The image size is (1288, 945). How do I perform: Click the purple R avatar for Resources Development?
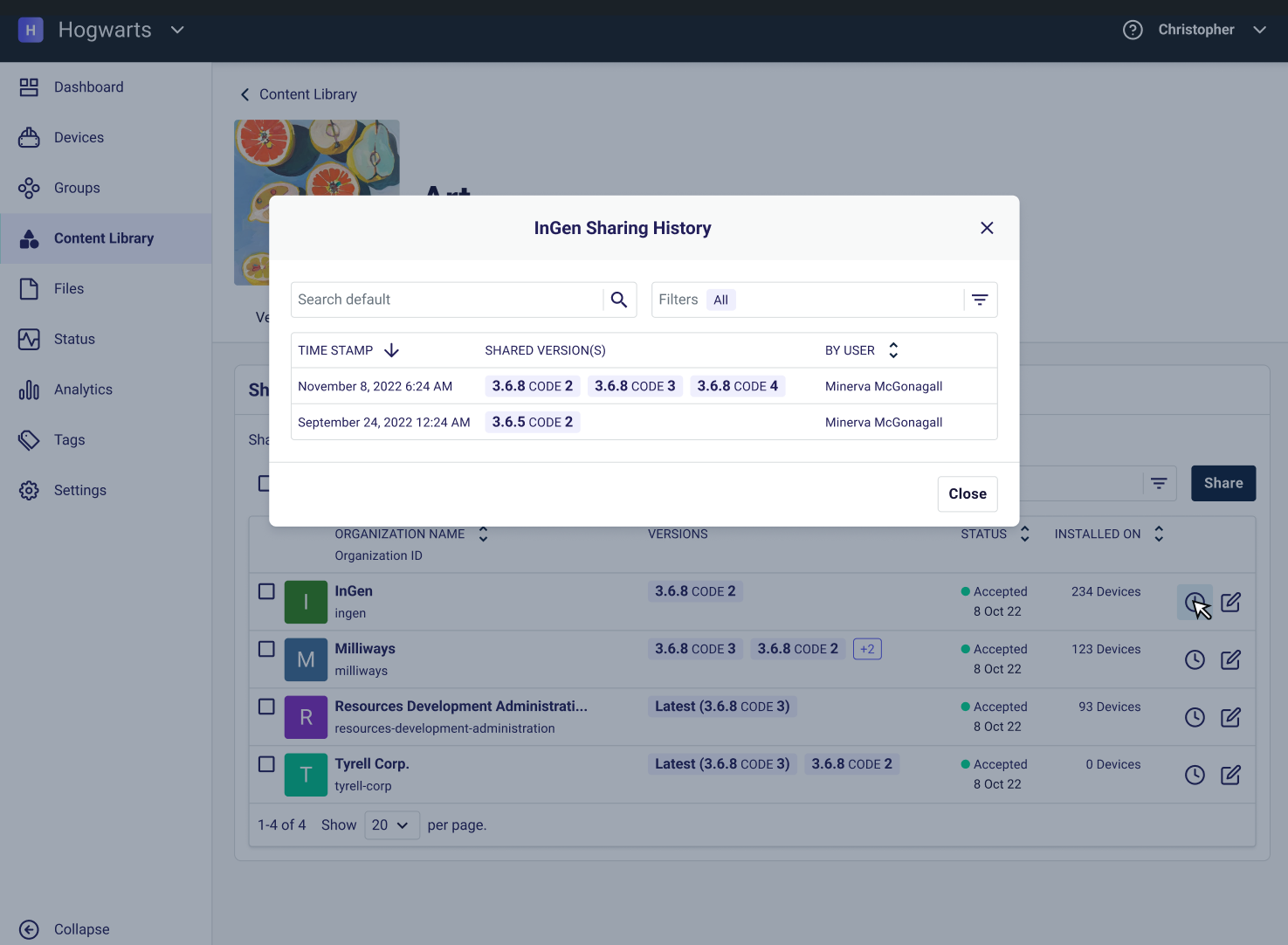[306, 717]
